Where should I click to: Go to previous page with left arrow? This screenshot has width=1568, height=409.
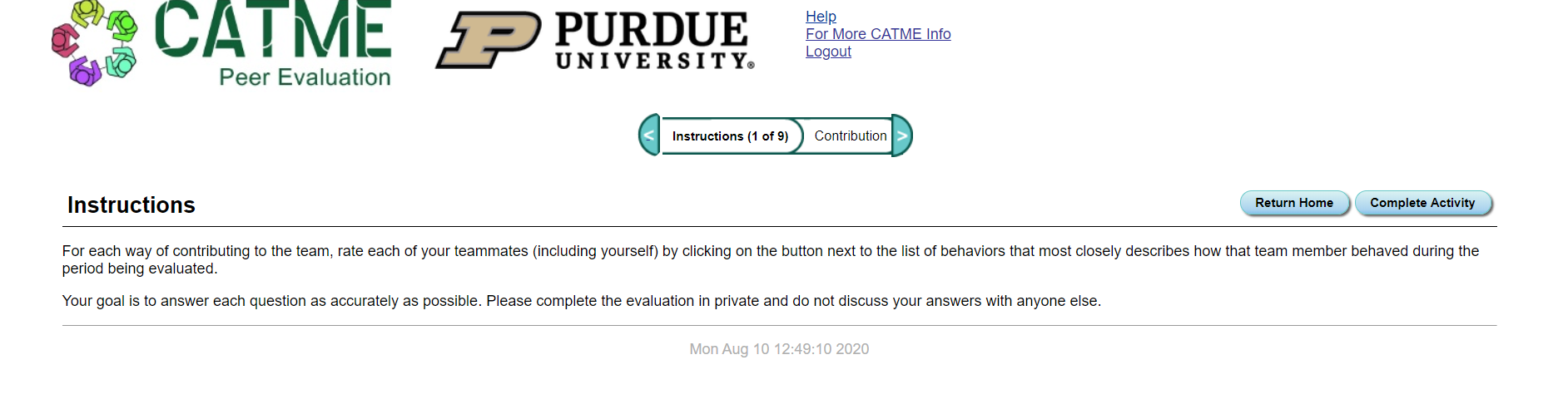click(x=650, y=136)
